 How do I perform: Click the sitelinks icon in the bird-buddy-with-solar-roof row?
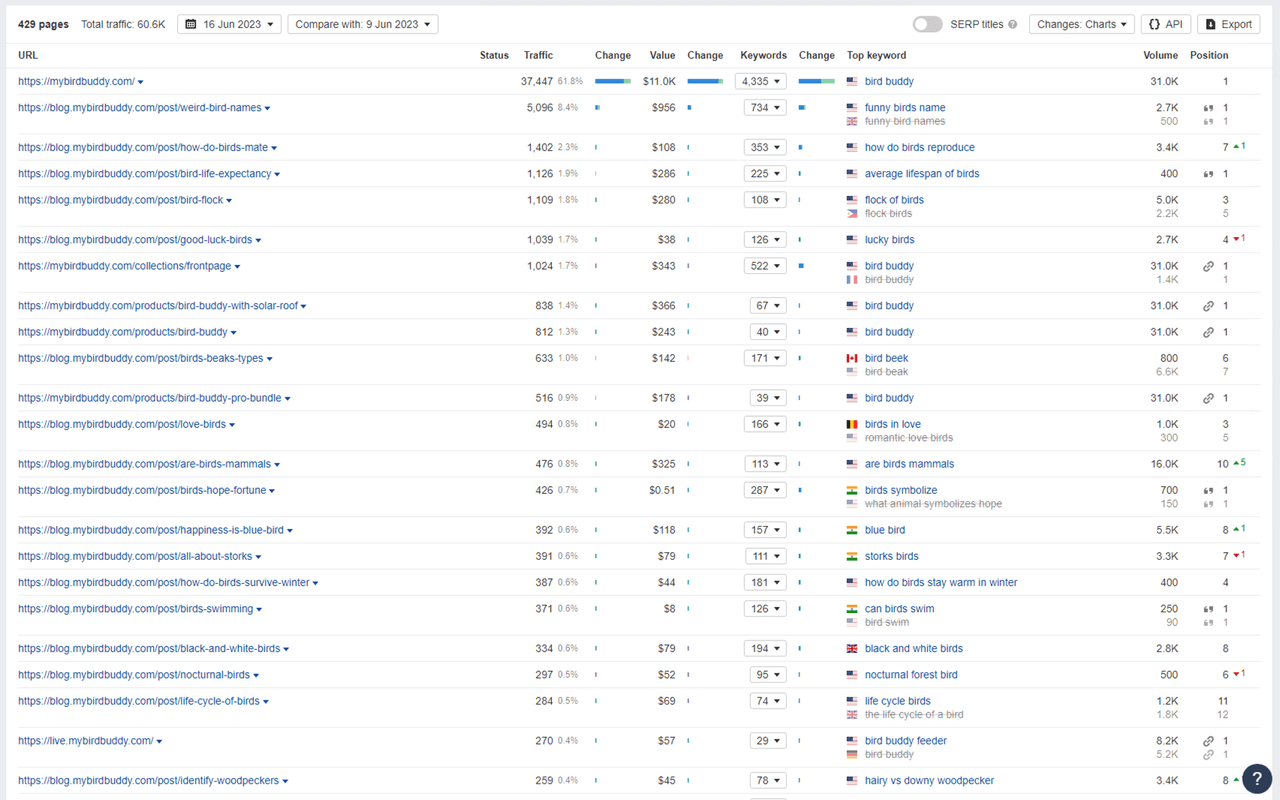click(x=1208, y=306)
